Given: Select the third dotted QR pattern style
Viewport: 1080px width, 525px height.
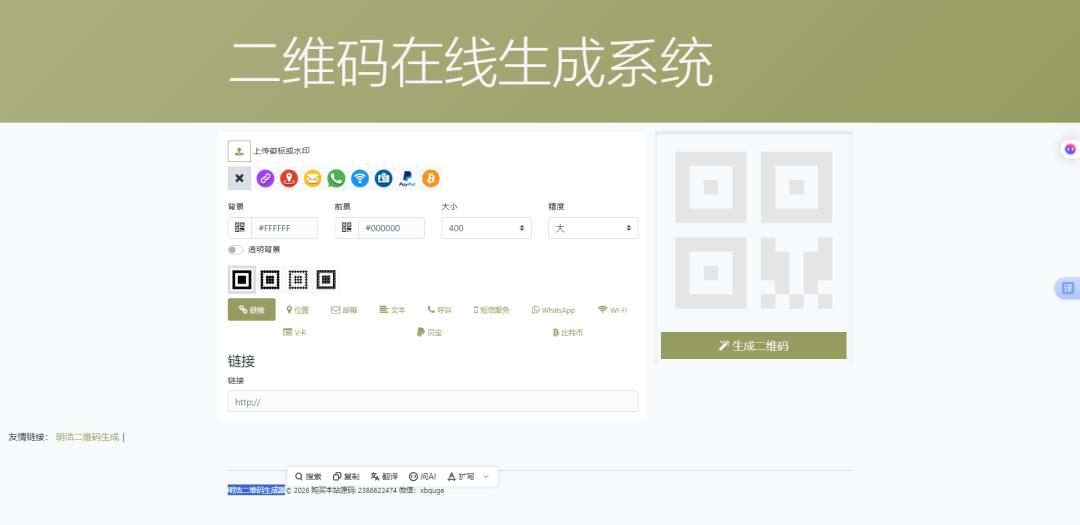Looking at the screenshot, I should (298, 280).
